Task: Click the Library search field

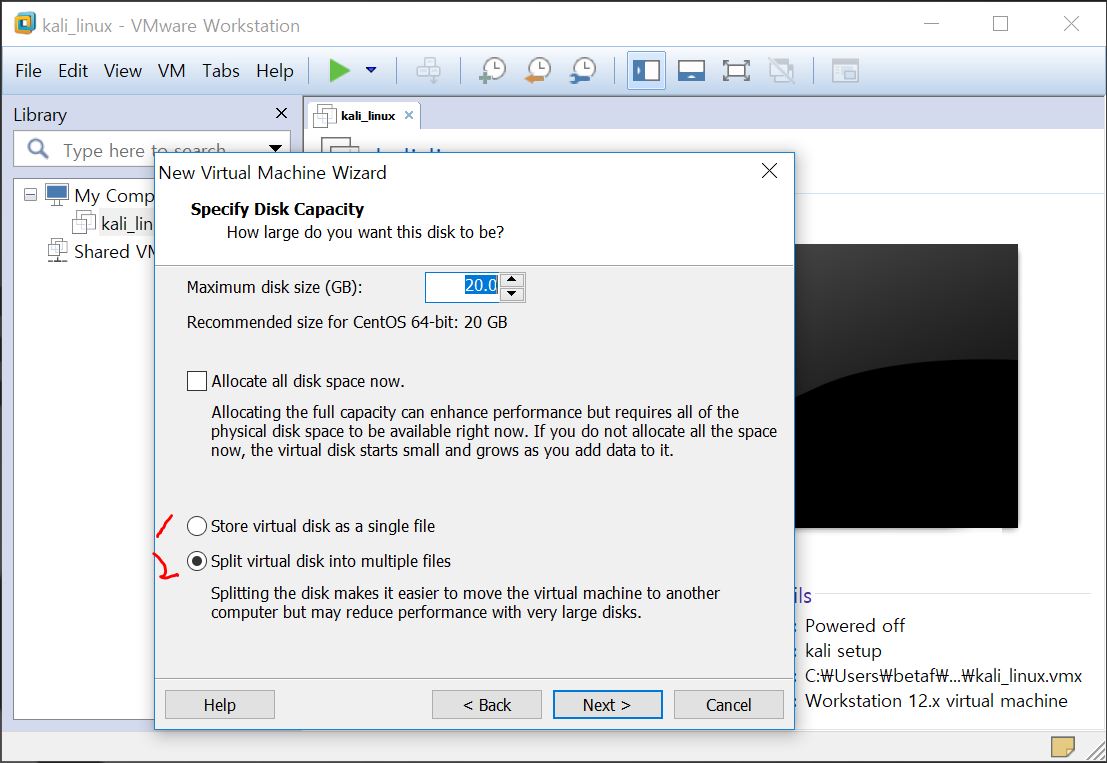Action: pos(152,149)
